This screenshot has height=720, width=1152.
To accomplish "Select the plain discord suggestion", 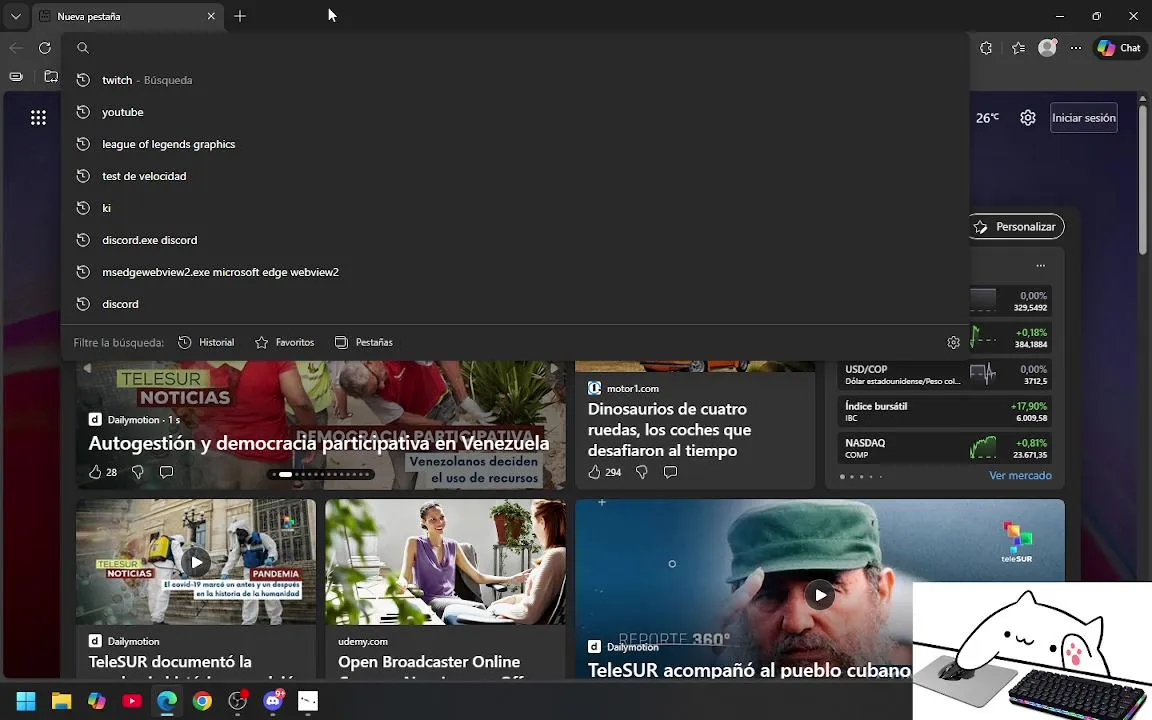I will pos(514,303).
